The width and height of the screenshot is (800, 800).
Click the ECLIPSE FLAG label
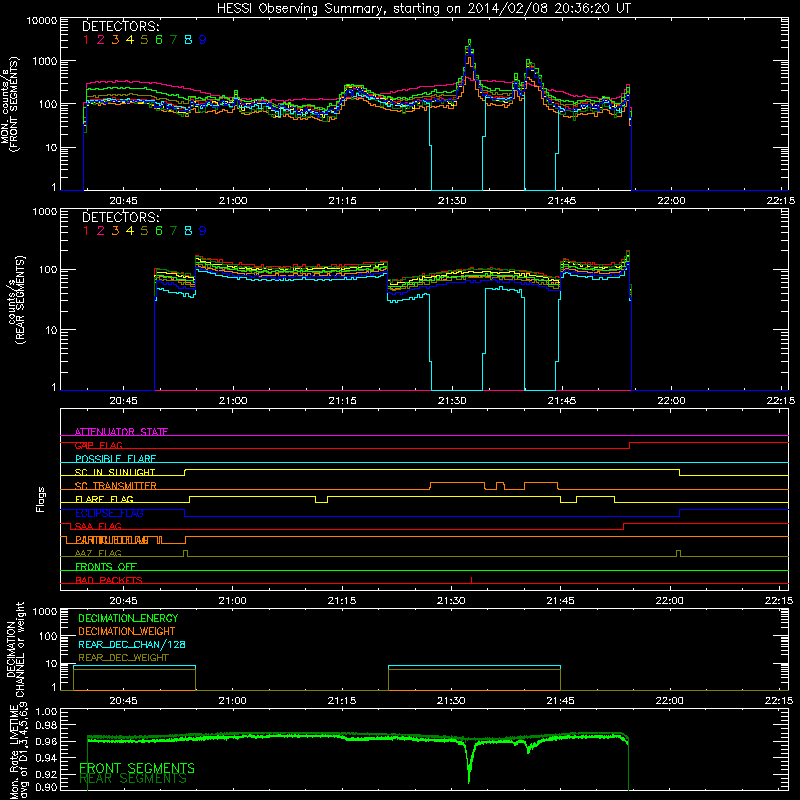click(x=109, y=513)
